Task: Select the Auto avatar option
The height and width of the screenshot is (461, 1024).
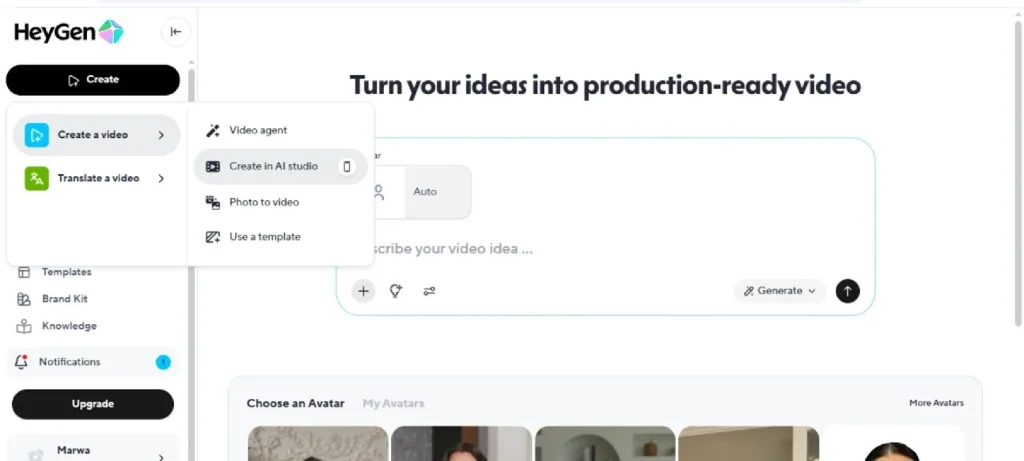Action: coord(426,192)
